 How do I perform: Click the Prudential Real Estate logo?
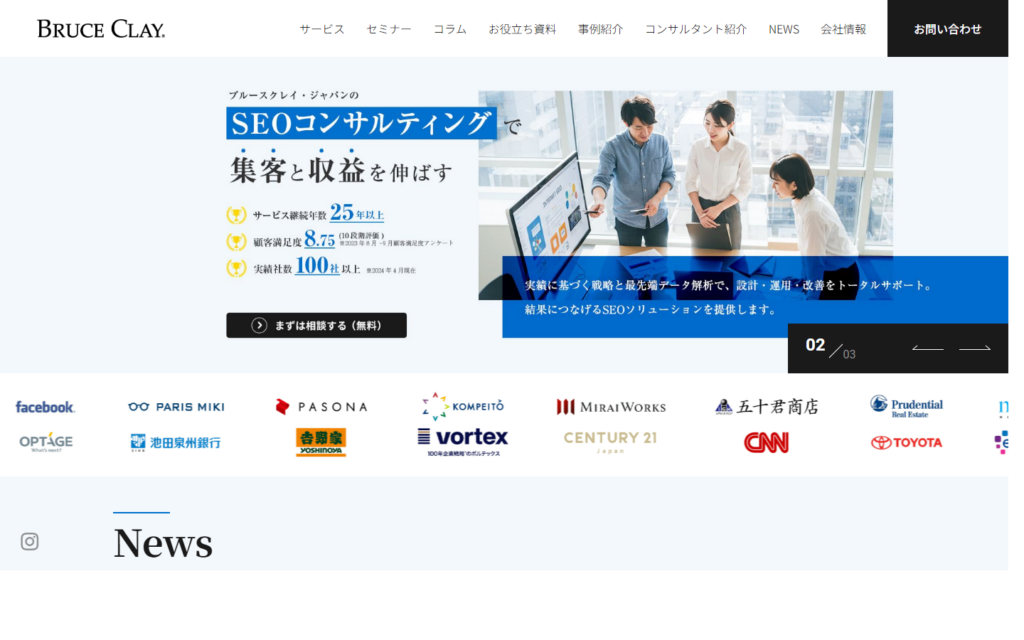click(x=906, y=406)
